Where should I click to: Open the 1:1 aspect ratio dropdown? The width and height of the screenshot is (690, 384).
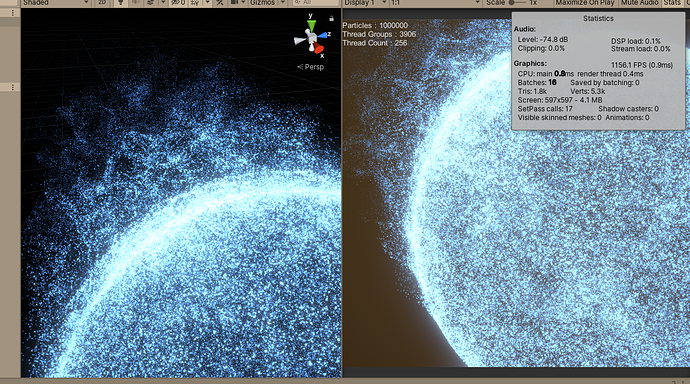click(x=436, y=2)
